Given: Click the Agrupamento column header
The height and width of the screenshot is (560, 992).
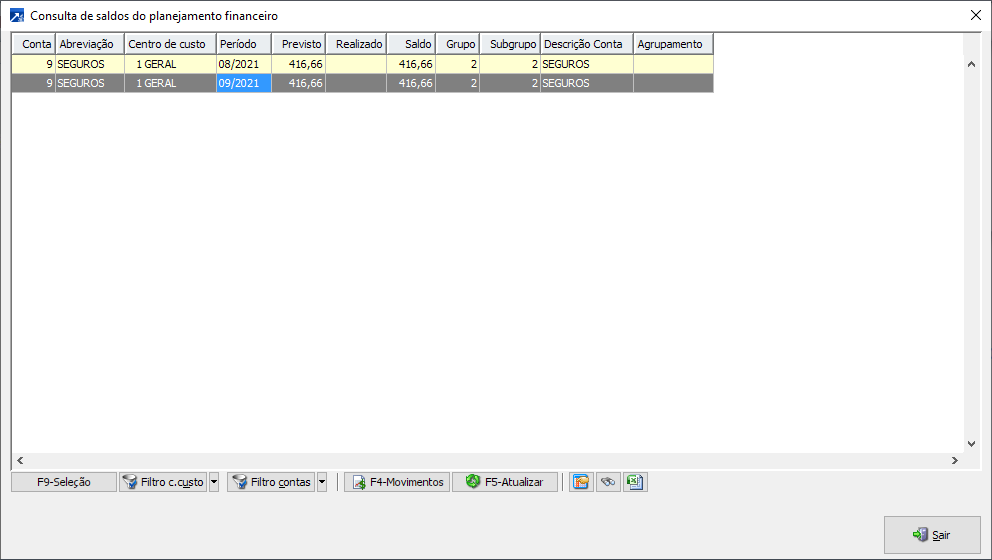Looking at the screenshot, I should point(673,44).
